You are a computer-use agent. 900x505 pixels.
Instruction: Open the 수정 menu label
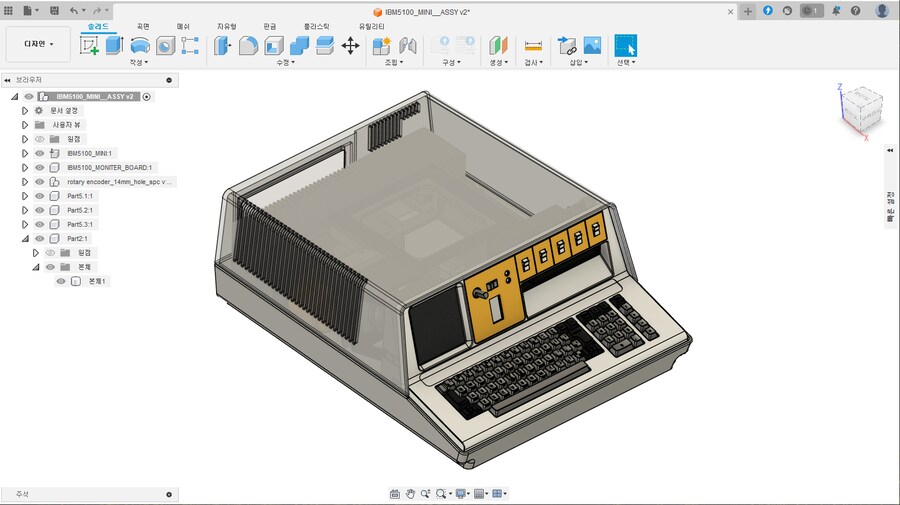coord(285,62)
